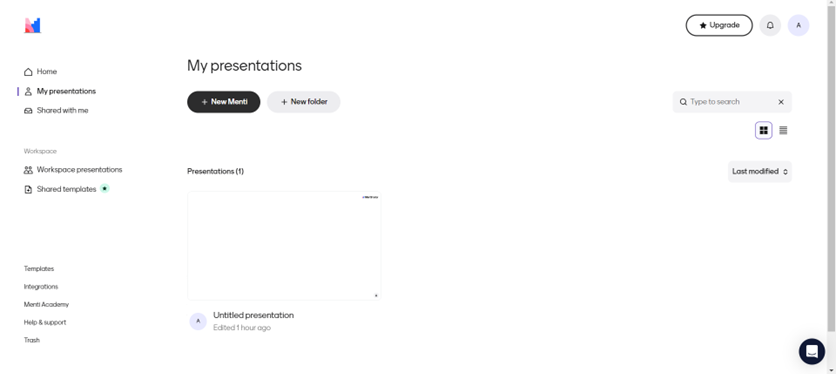The height and width of the screenshot is (375, 836).
Task: Open the notifications bell
Action: [770, 25]
